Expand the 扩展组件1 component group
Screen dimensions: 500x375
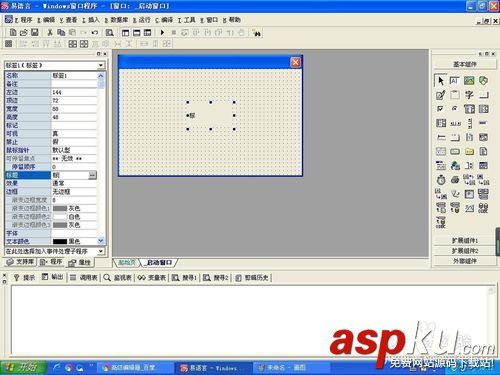[x=465, y=240]
